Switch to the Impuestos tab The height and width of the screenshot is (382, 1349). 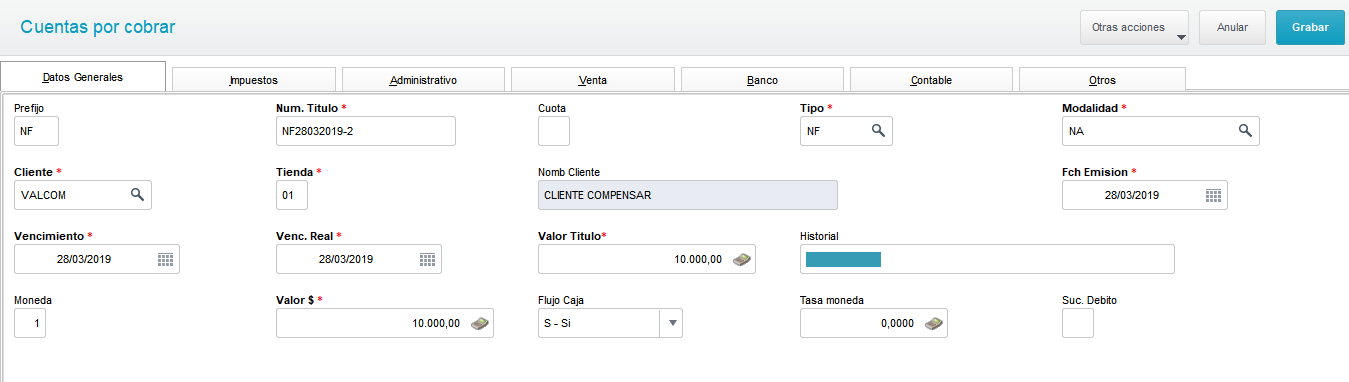coord(253,80)
